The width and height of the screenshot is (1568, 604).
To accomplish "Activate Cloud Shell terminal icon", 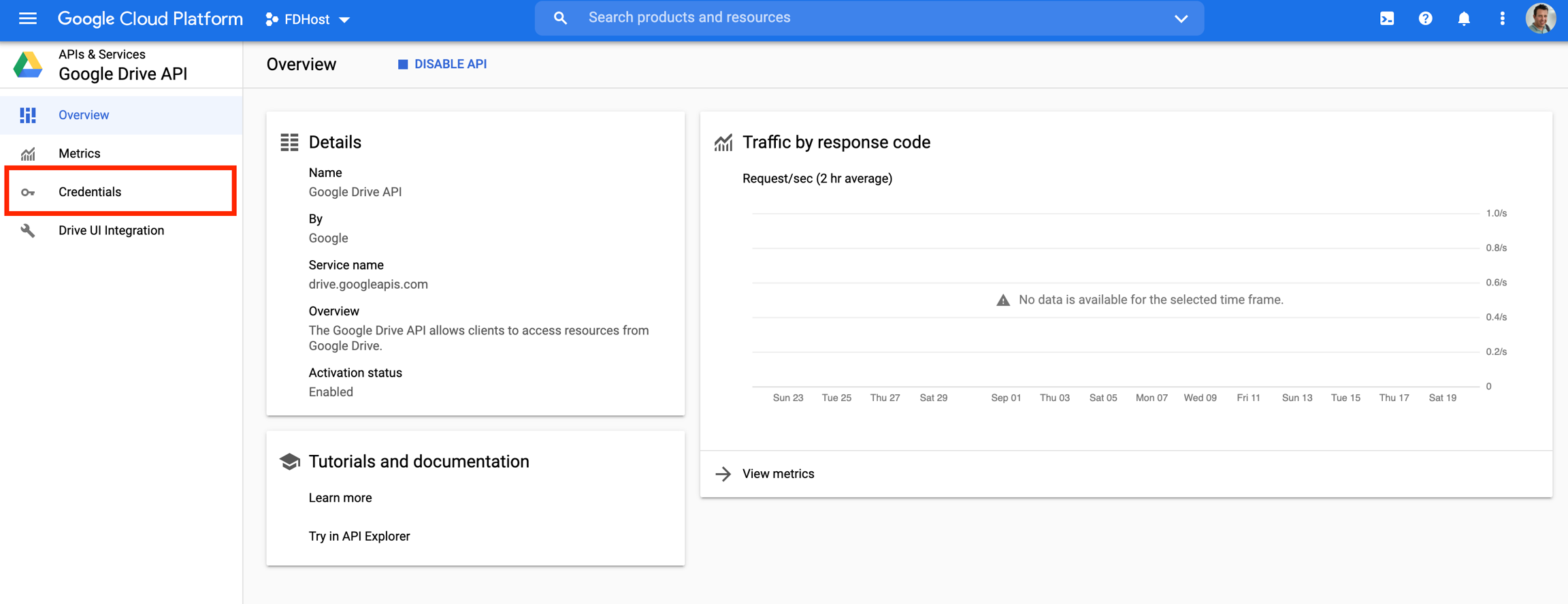I will point(1387,19).
